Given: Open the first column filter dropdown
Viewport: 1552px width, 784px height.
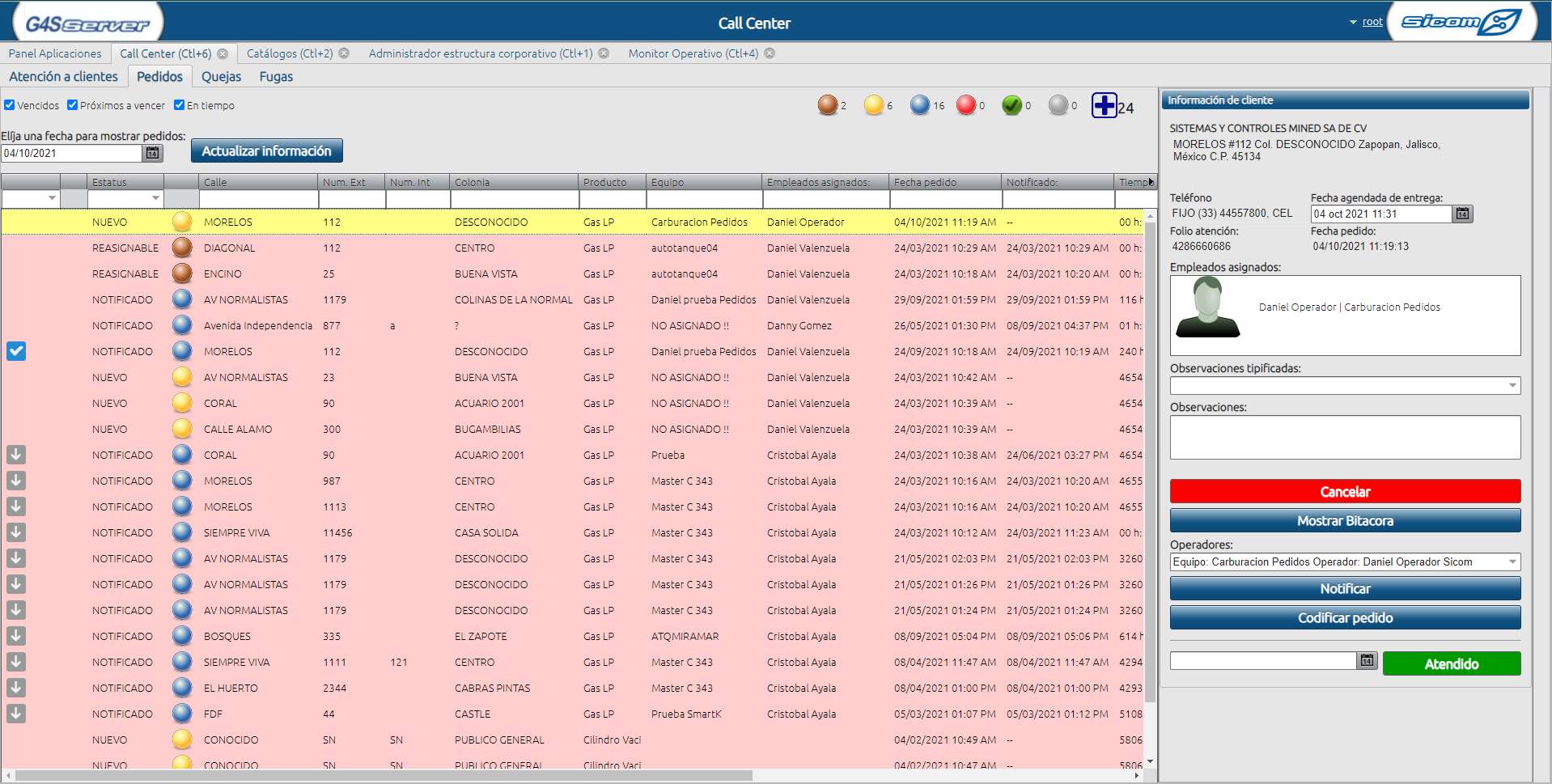Looking at the screenshot, I should click(x=52, y=199).
